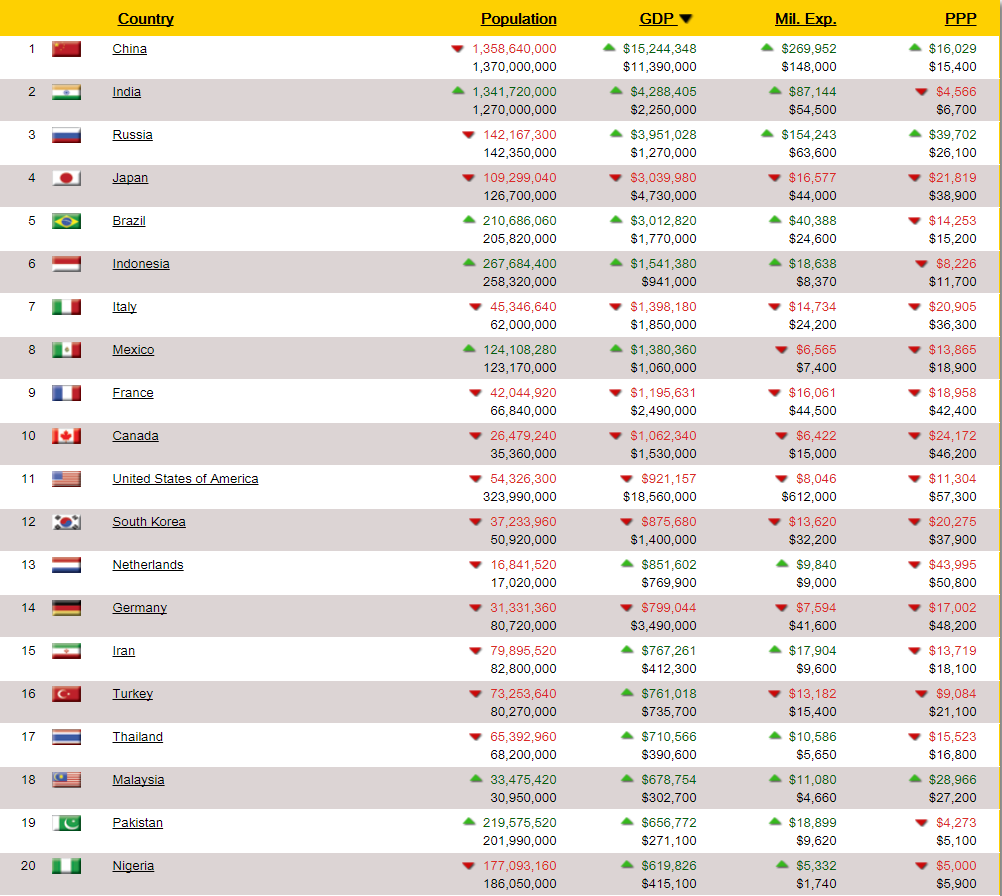Open the Italy country link
Viewport: 1002px width, 896px height.
pos(125,307)
